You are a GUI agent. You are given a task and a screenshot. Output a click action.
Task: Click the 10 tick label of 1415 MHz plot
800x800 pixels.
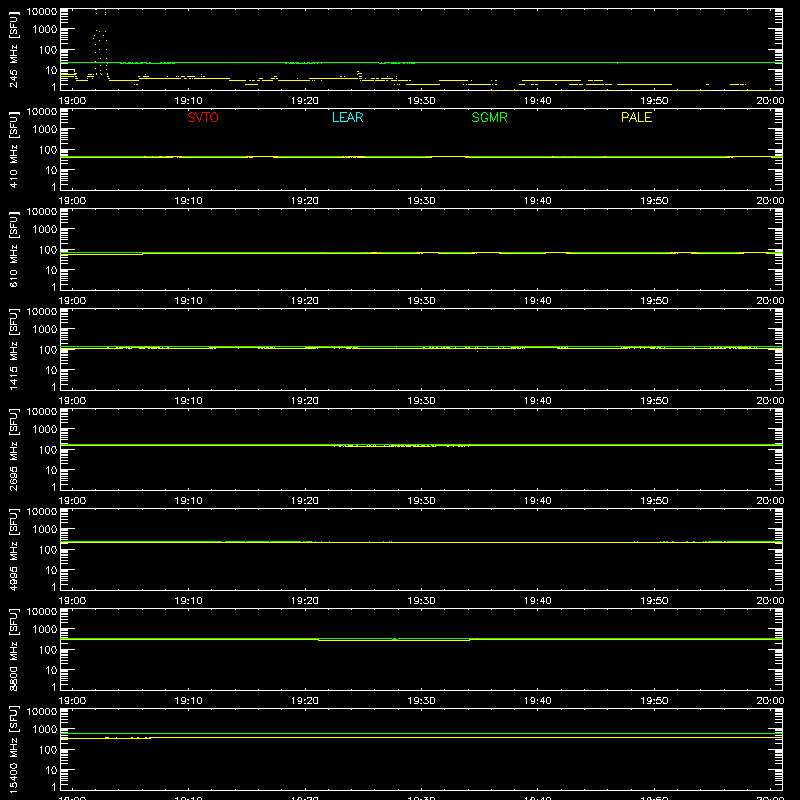coord(51,370)
